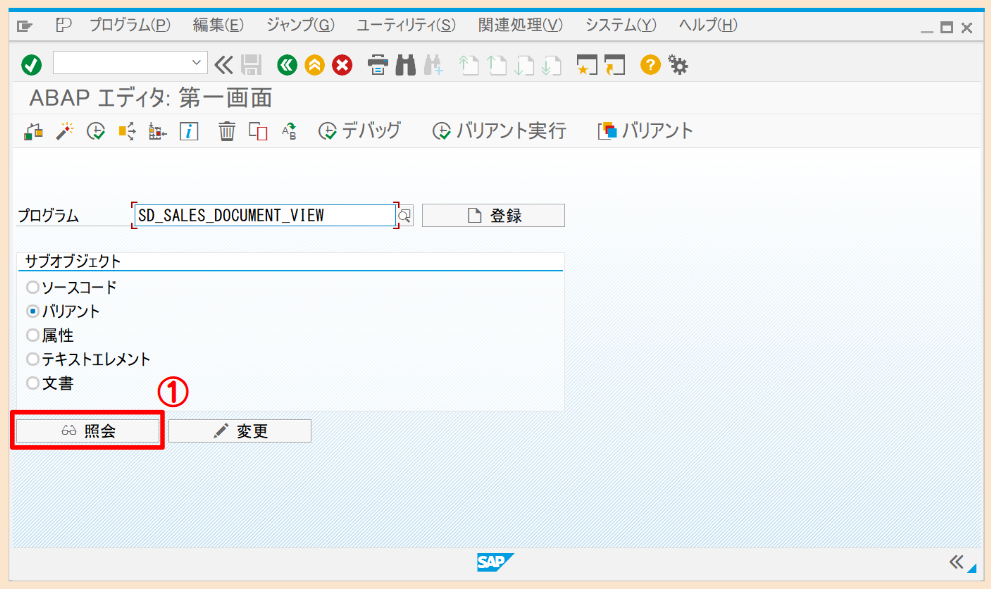Select the 文書 radio button
Image resolution: width=991 pixels, height=589 pixels.
point(32,384)
